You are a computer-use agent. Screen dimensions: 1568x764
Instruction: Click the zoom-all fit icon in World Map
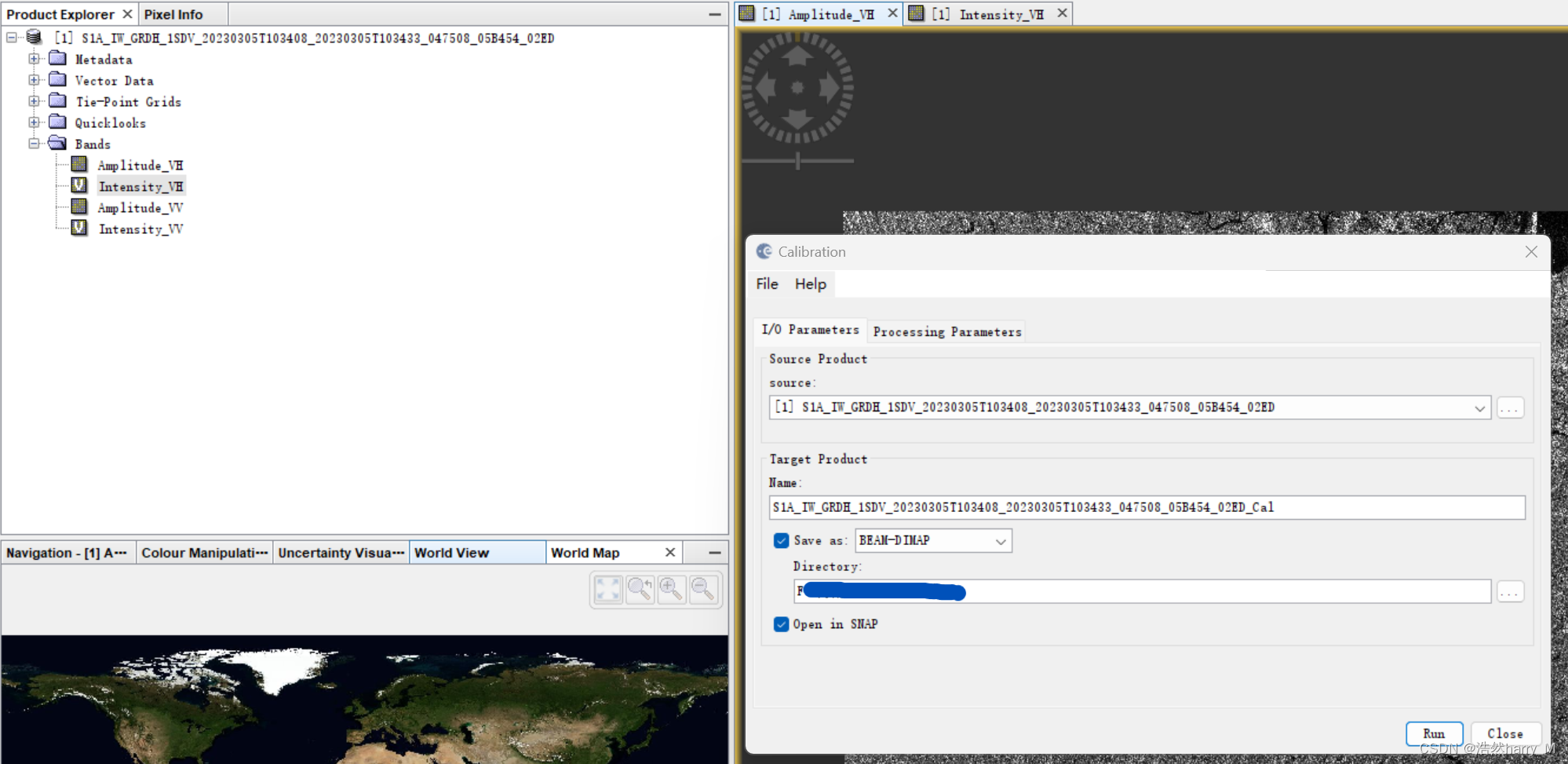[607, 589]
